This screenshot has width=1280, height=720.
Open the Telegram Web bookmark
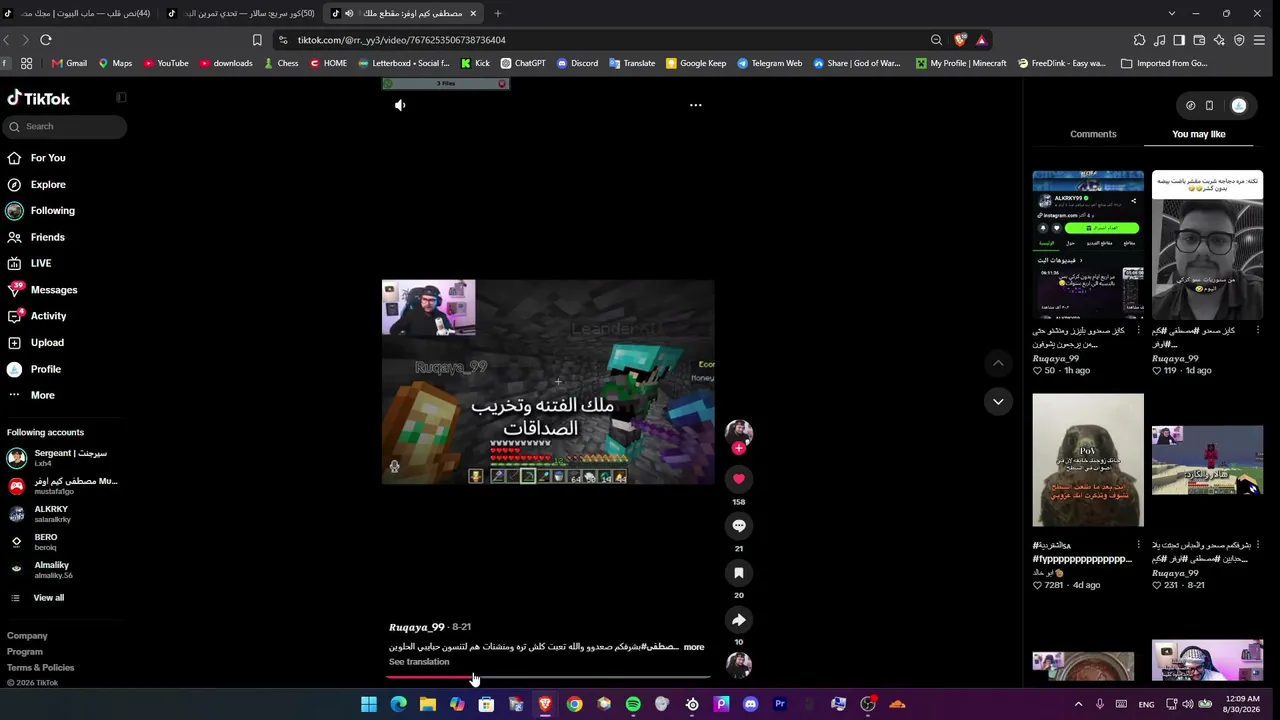click(x=769, y=63)
